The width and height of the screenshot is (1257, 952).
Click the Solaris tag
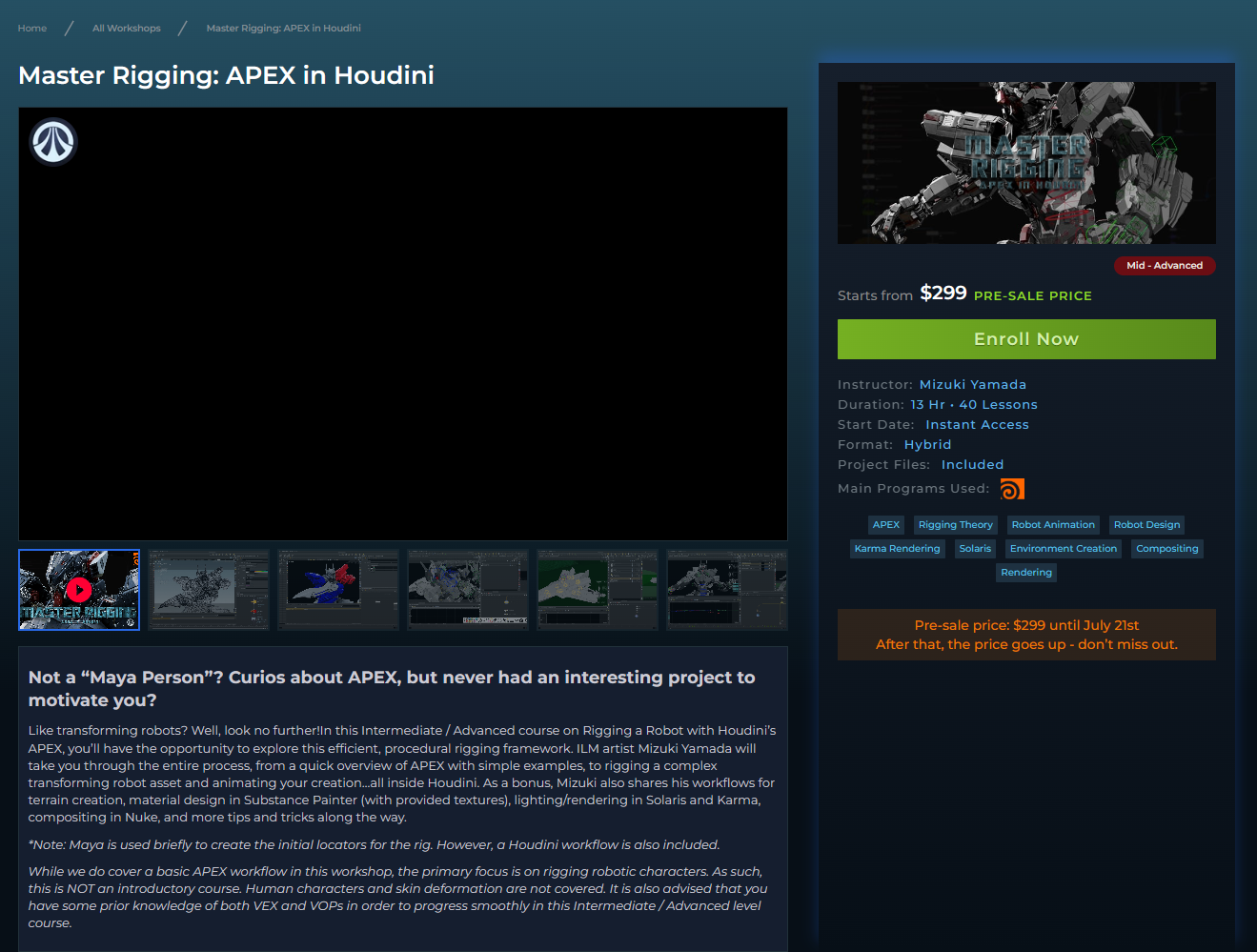click(x=975, y=549)
